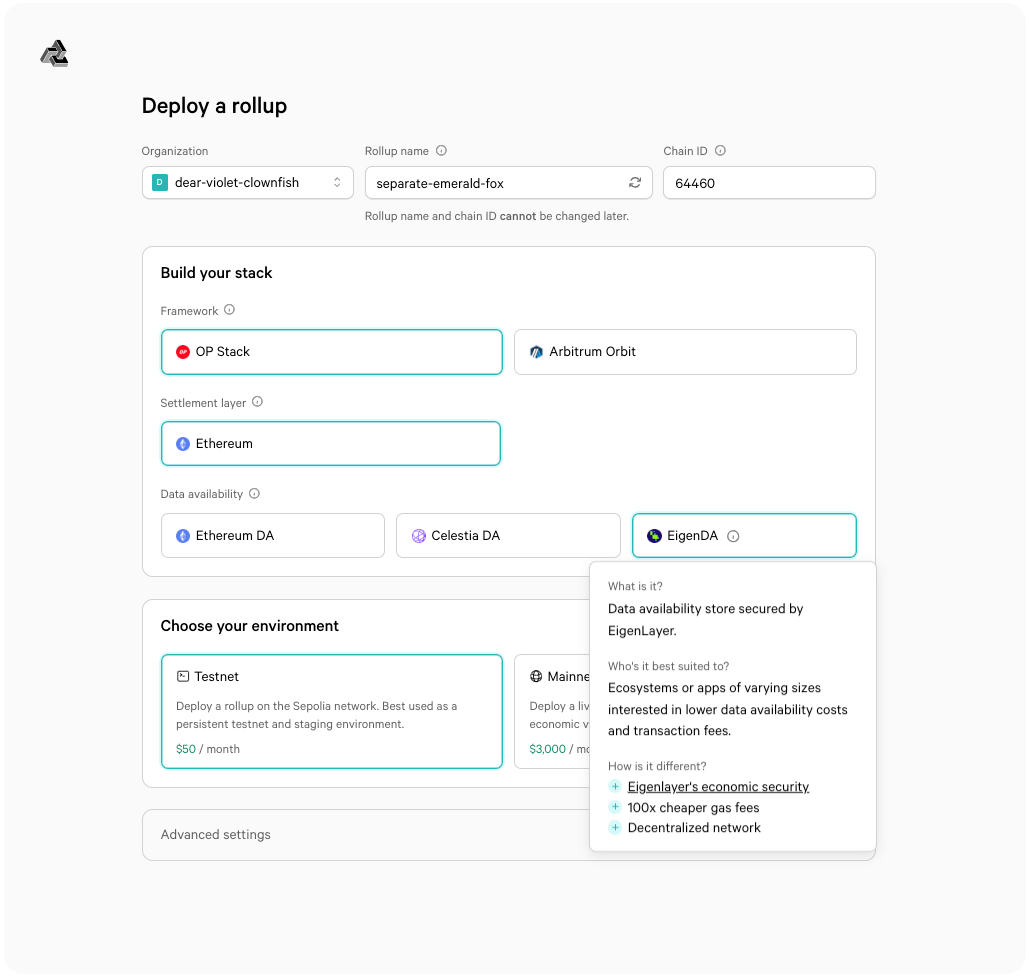Click the Choose your environment heading
The height and width of the screenshot is (977, 1030).
[250, 626]
